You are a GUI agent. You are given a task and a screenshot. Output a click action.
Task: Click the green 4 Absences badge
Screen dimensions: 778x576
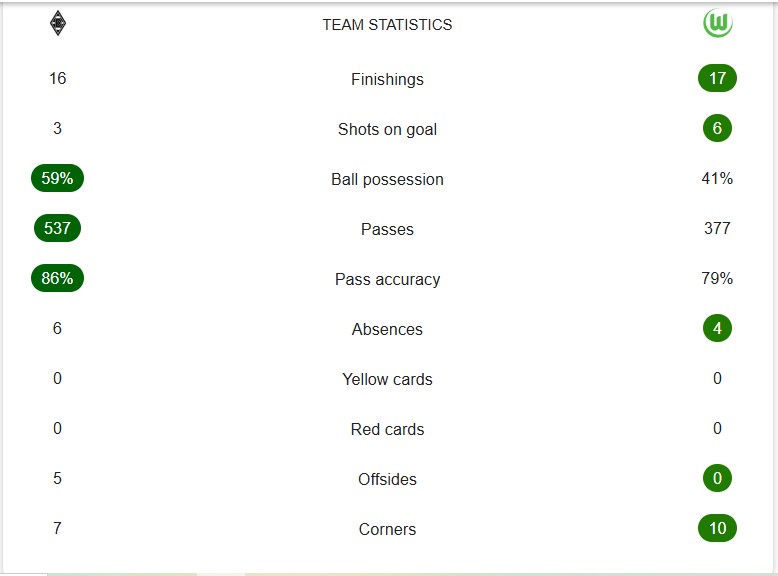tap(717, 328)
